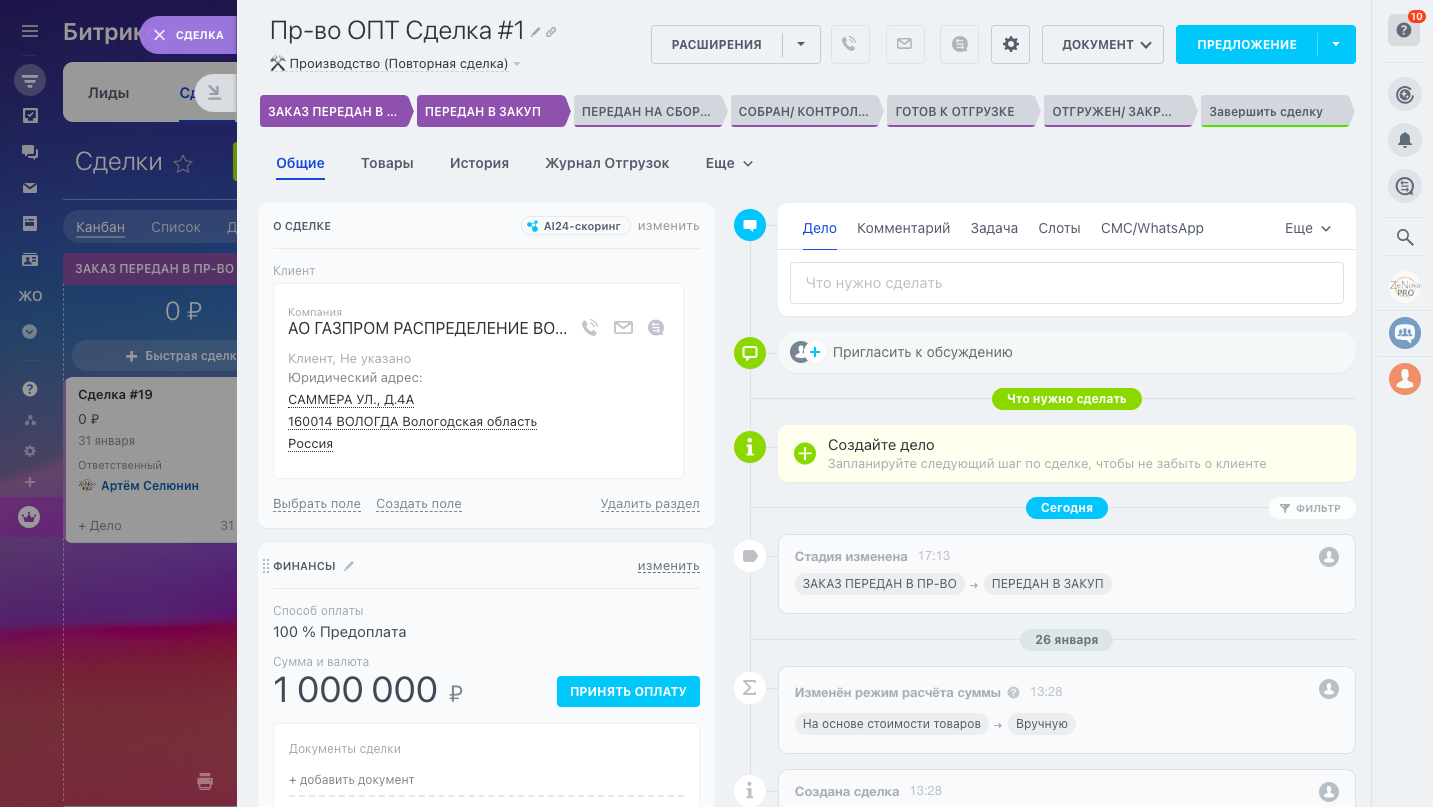This screenshot has height=807, width=1433.
Task: Click the settings gear icon in deal header
Action: tap(1010, 44)
